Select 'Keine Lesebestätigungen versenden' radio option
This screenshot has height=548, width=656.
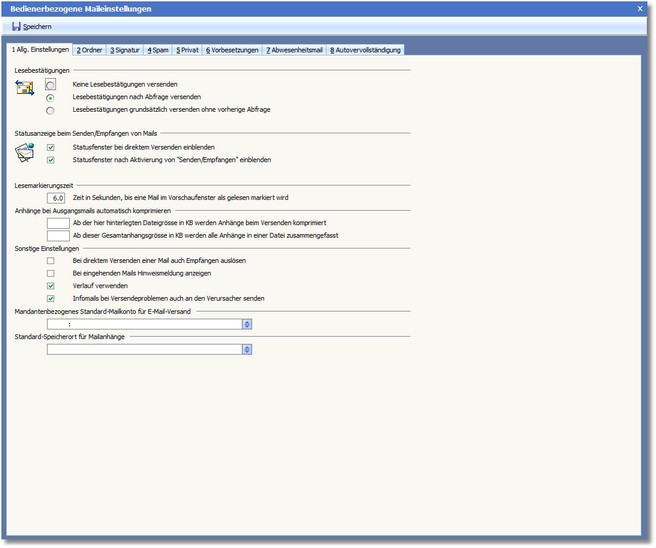tap(51, 85)
